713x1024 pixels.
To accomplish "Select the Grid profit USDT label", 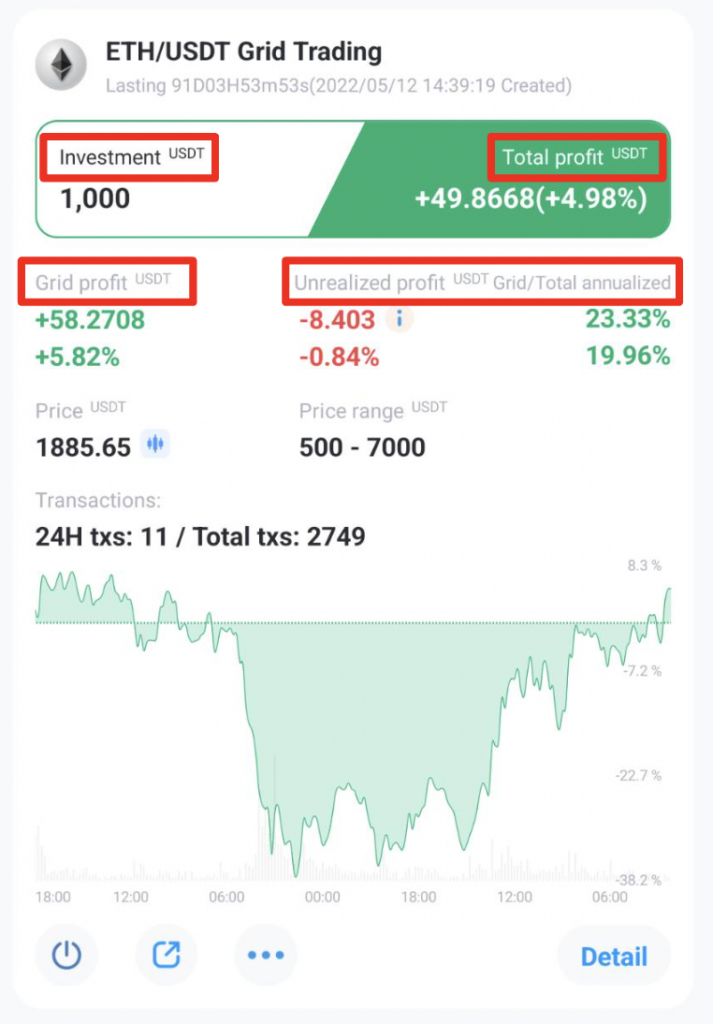I will point(103,282).
